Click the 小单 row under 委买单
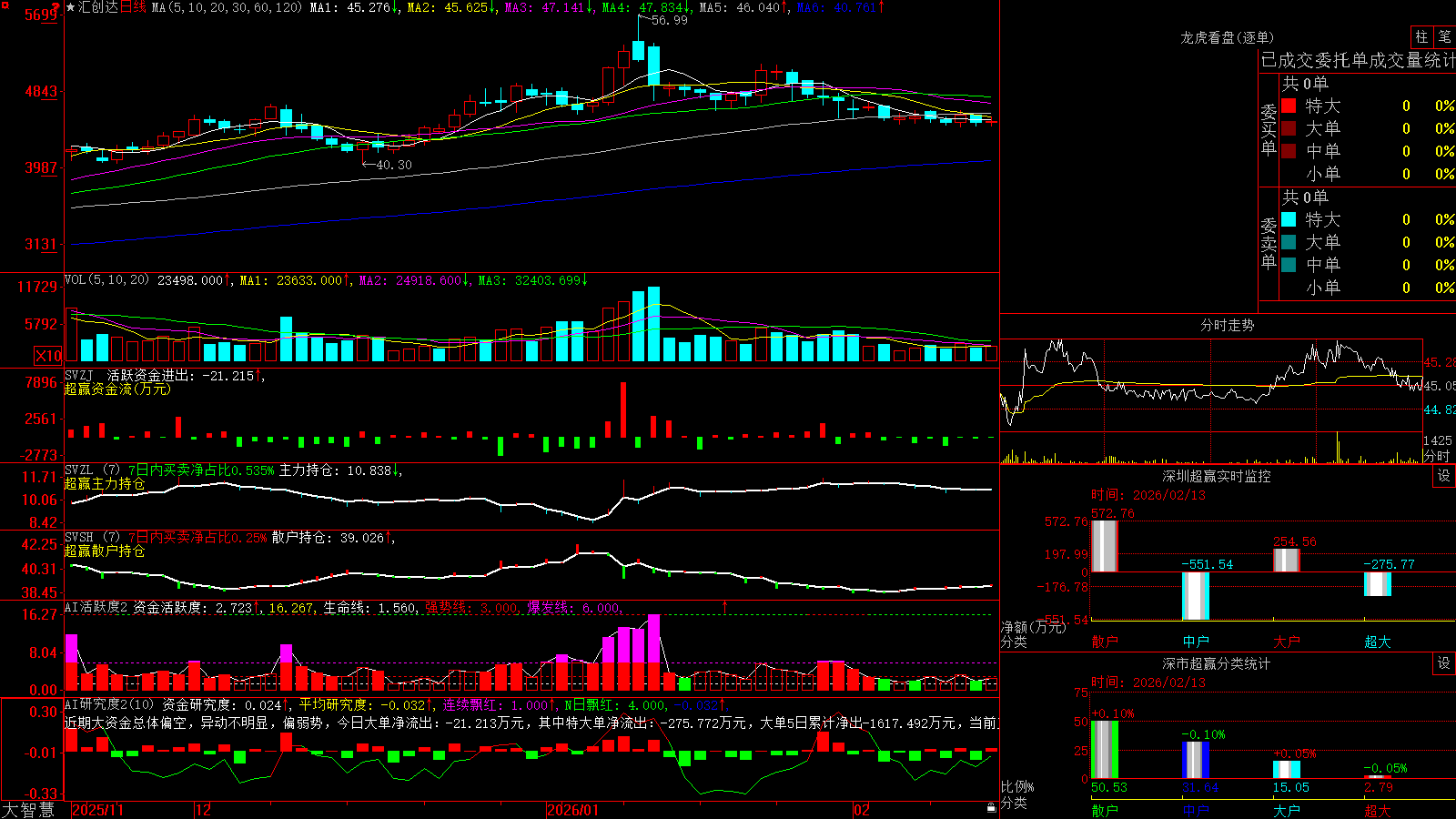 point(1368,174)
